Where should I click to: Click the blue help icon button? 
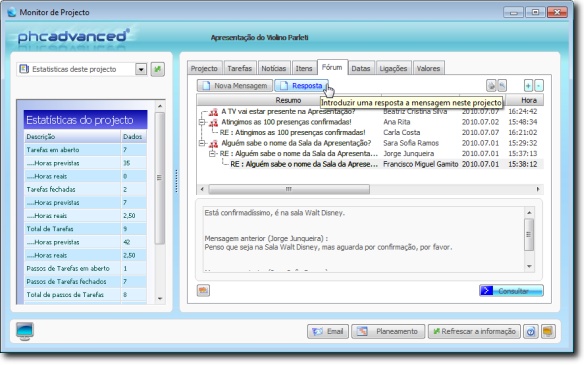[531, 331]
